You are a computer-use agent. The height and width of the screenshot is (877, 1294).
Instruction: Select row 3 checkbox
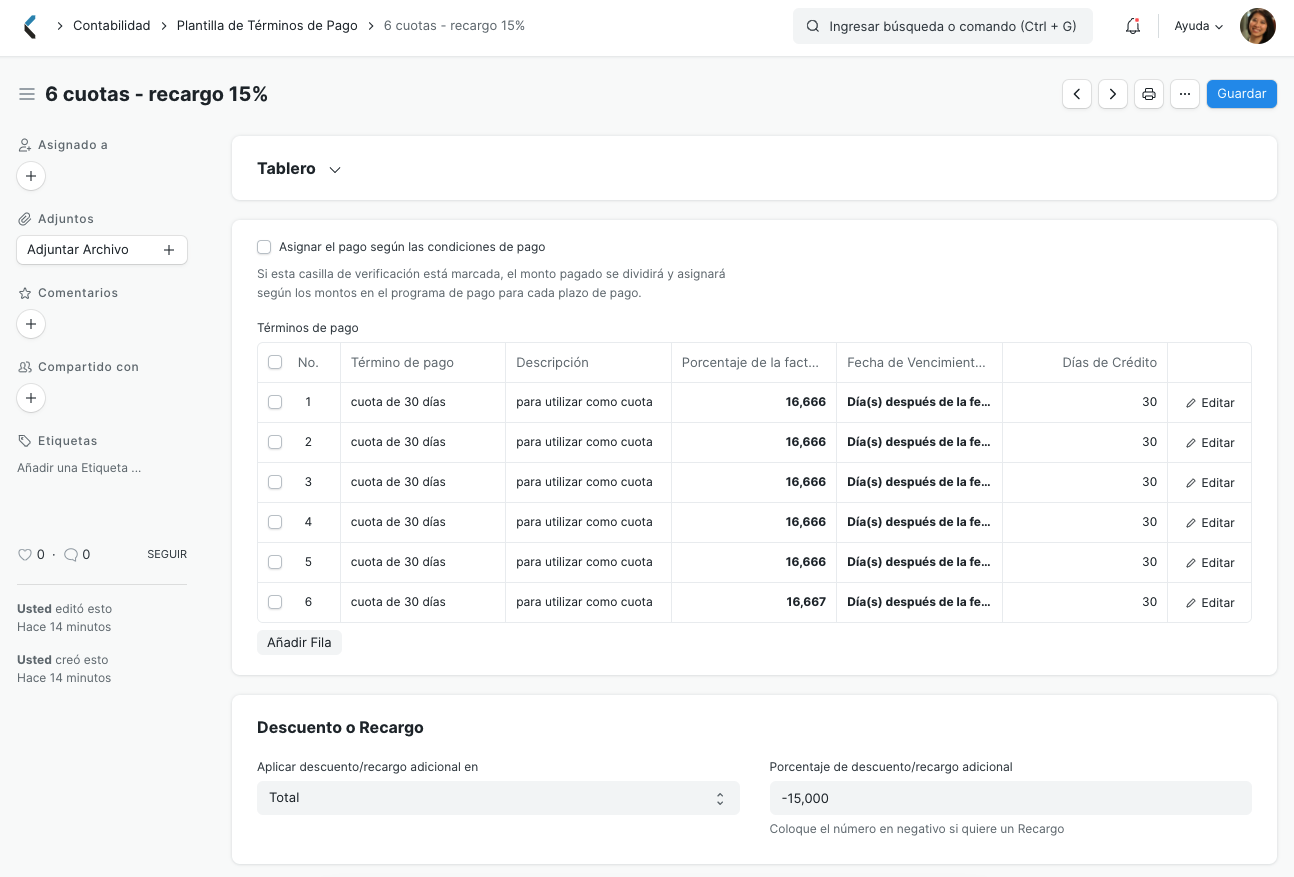pos(275,482)
